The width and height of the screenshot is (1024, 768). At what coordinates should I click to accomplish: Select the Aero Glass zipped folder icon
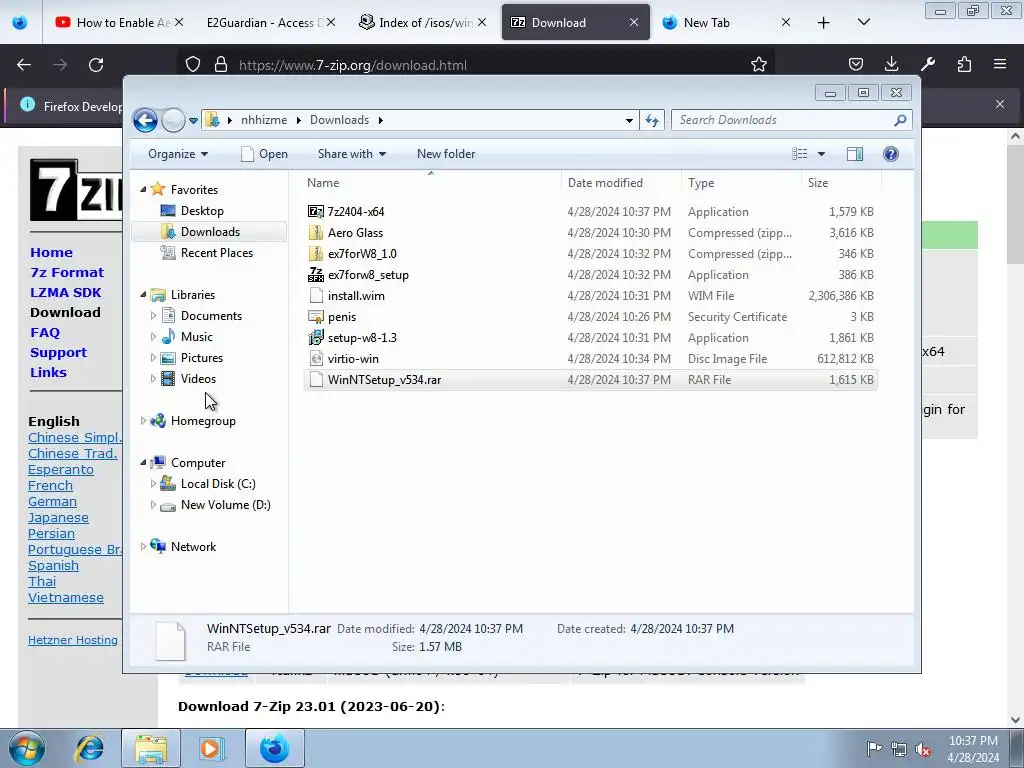[316, 232]
